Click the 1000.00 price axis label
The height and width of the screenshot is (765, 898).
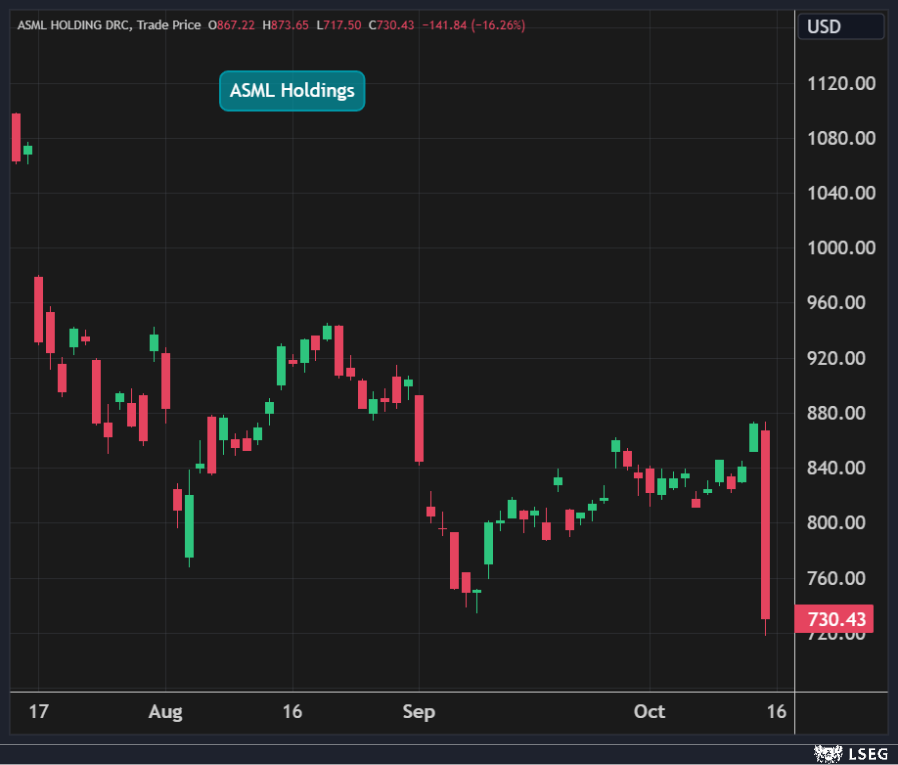tap(841, 248)
